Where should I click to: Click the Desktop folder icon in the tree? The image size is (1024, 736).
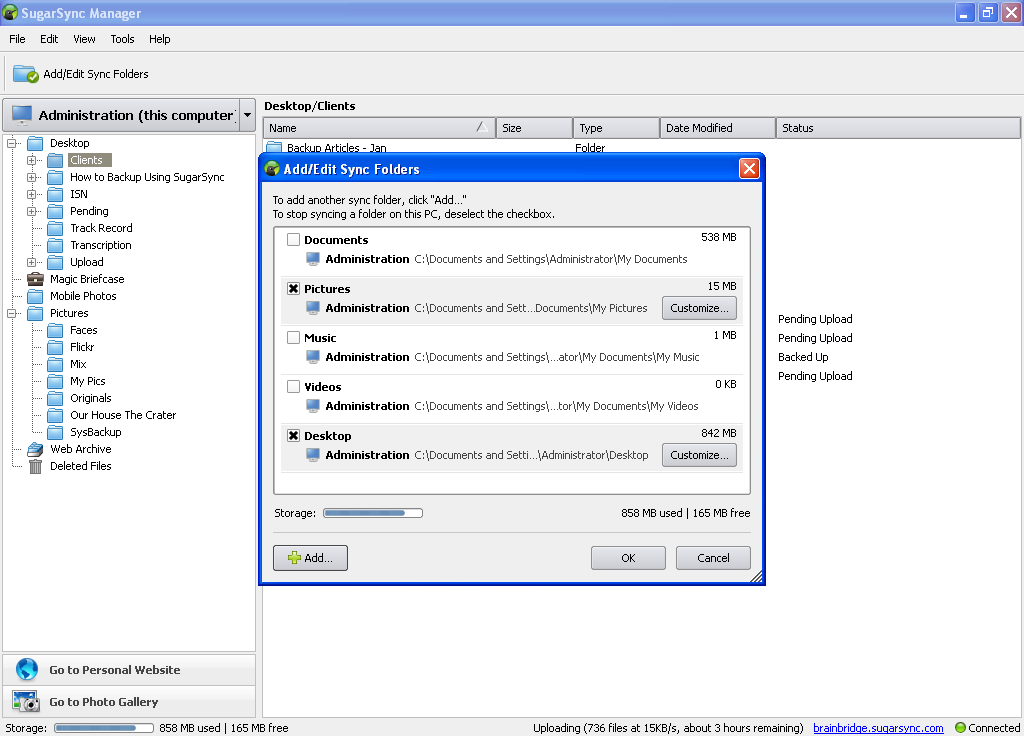click(35, 143)
